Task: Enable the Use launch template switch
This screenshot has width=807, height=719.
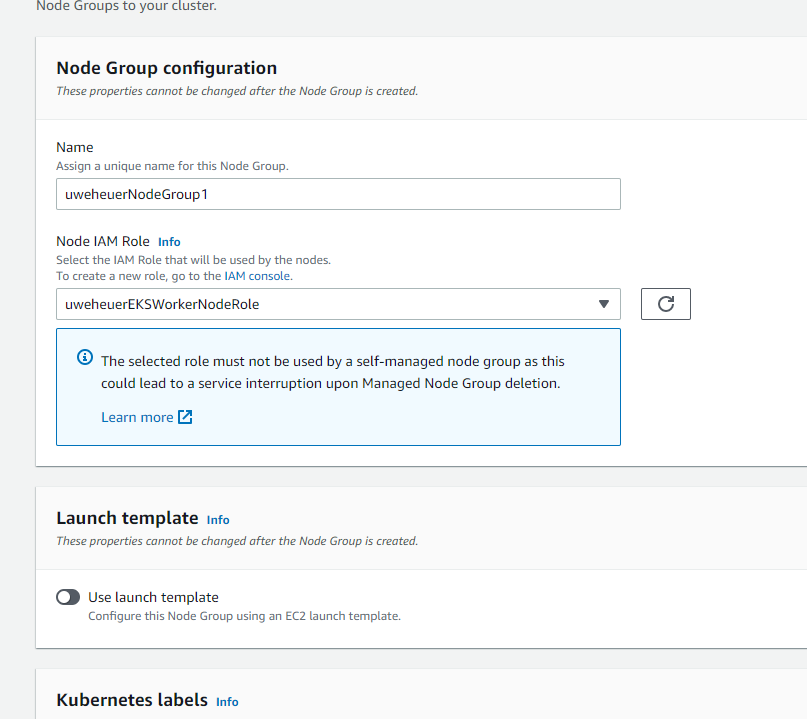Action: pyautogui.click(x=68, y=597)
